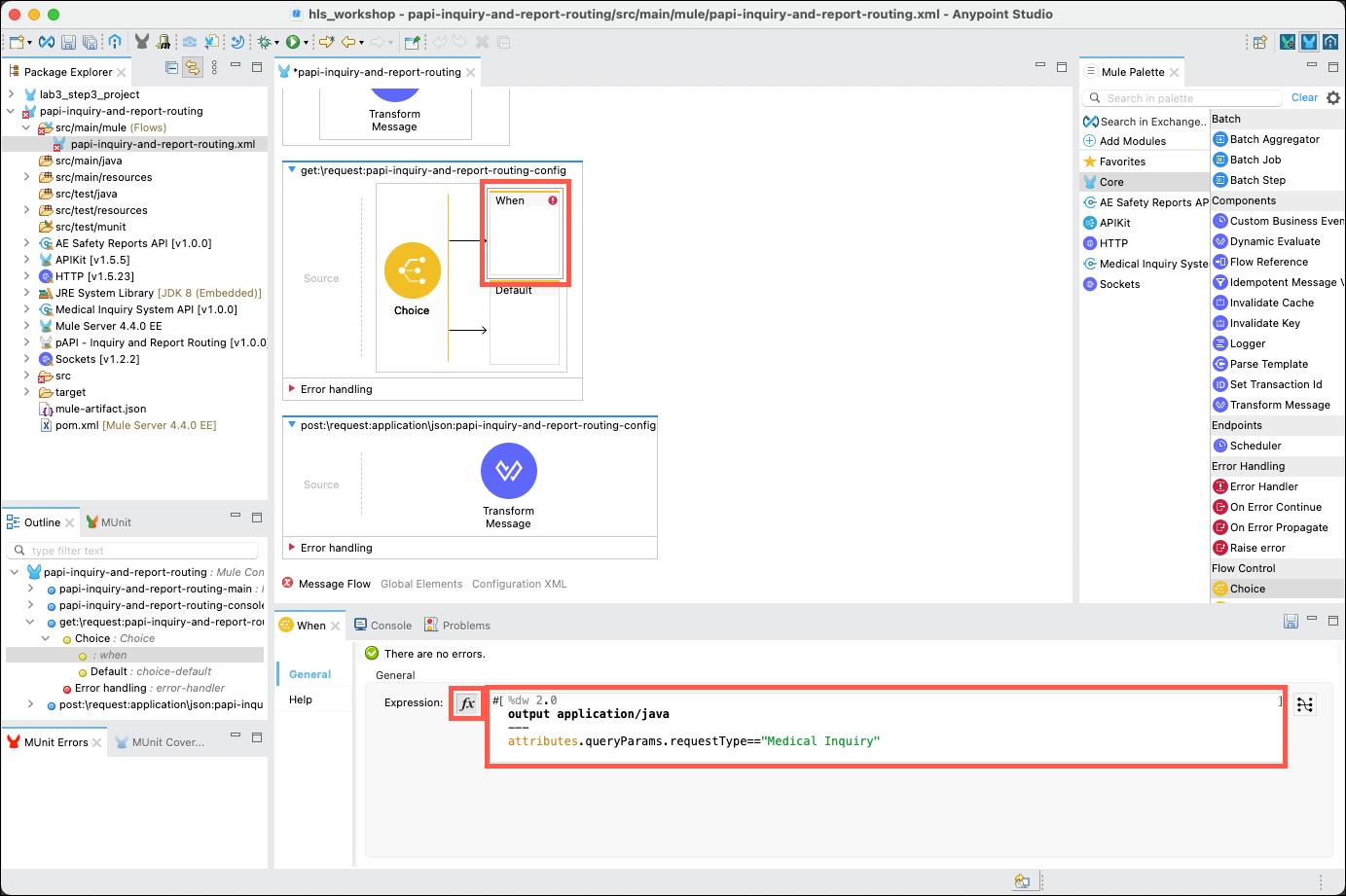Toggle the fx expression mode button
The height and width of the screenshot is (896, 1346).
point(467,703)
